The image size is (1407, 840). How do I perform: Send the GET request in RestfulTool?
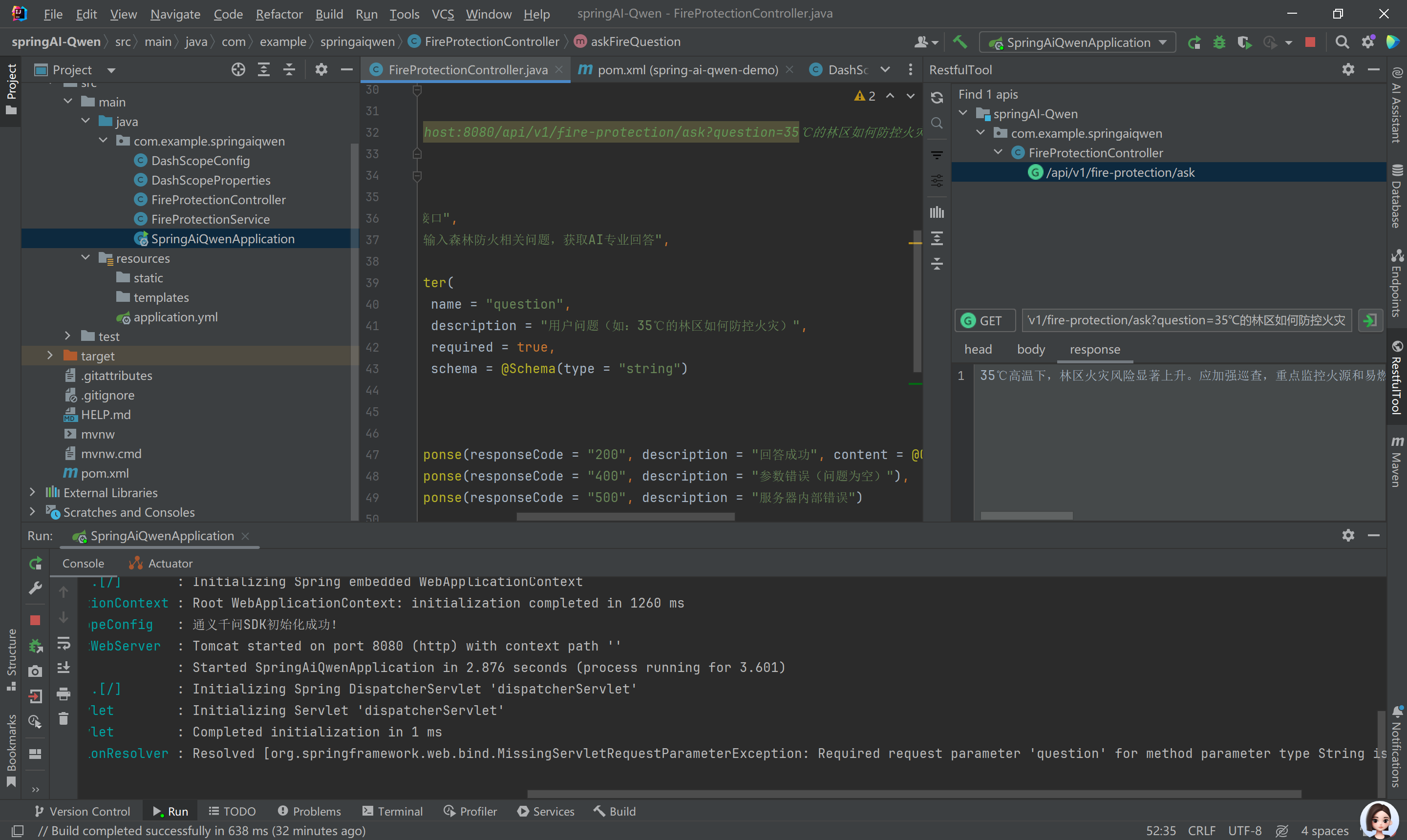pyautogui.click(x=1370, y=320)
